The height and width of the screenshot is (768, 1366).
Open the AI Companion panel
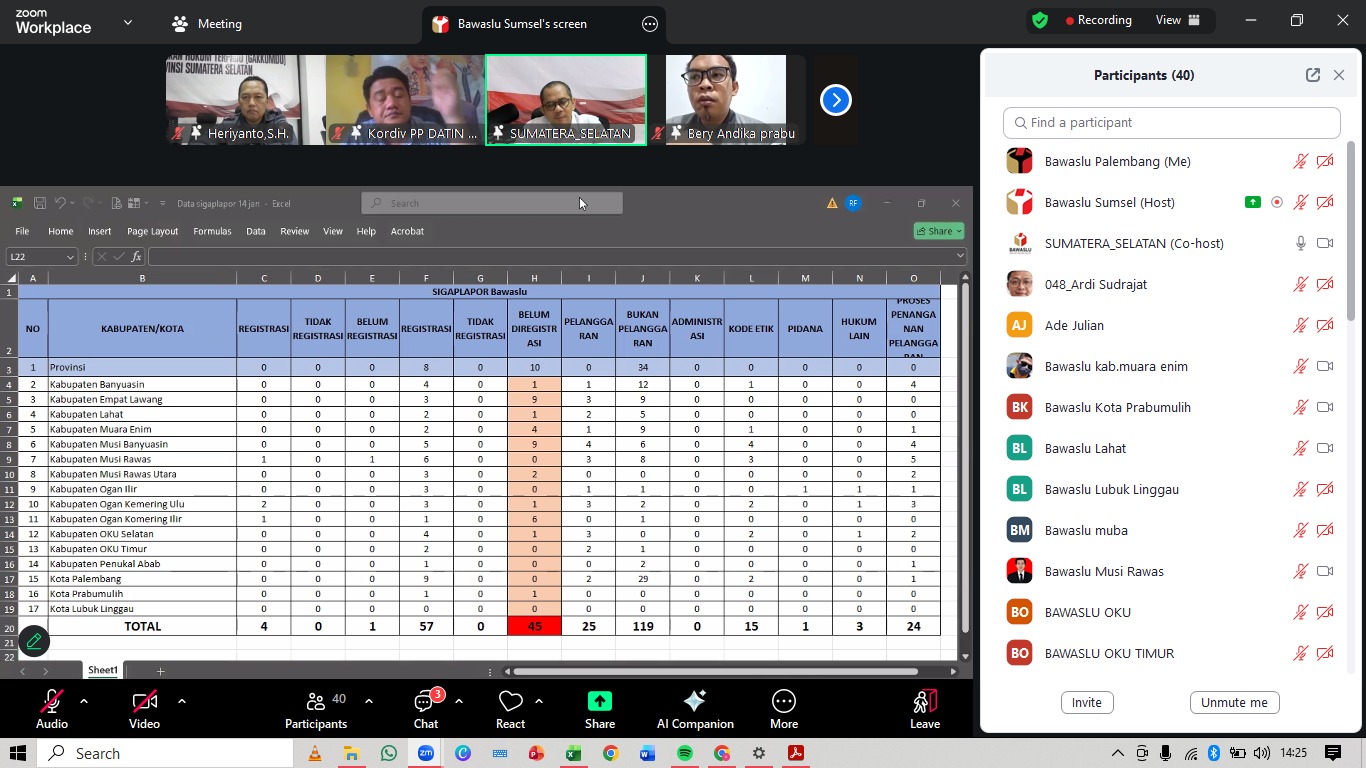tap(694, 702)
